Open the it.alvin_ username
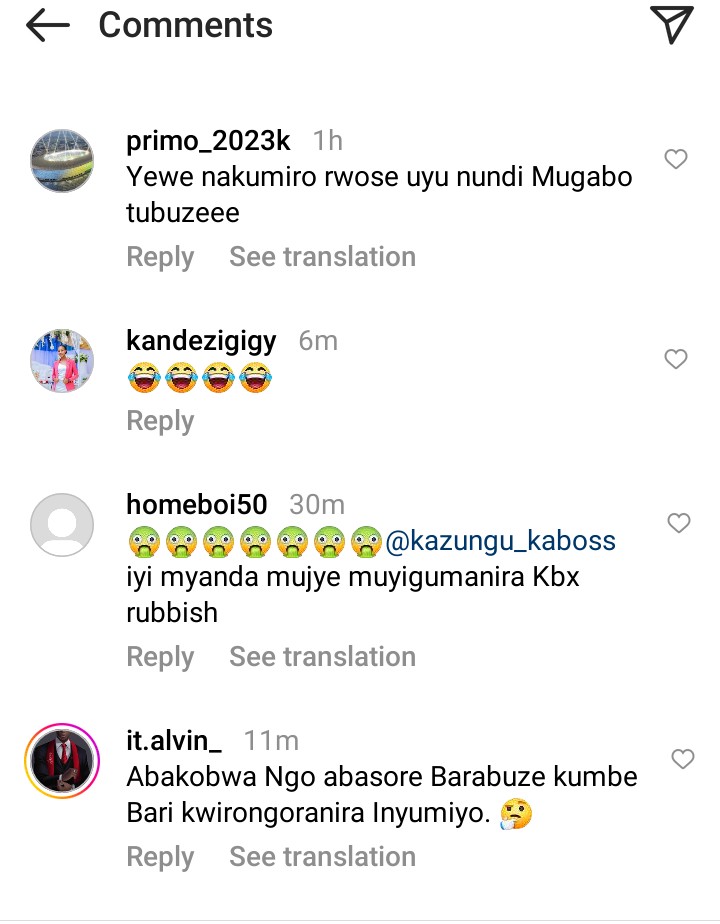This screenshot has width=720, height=924. [174, 741]
